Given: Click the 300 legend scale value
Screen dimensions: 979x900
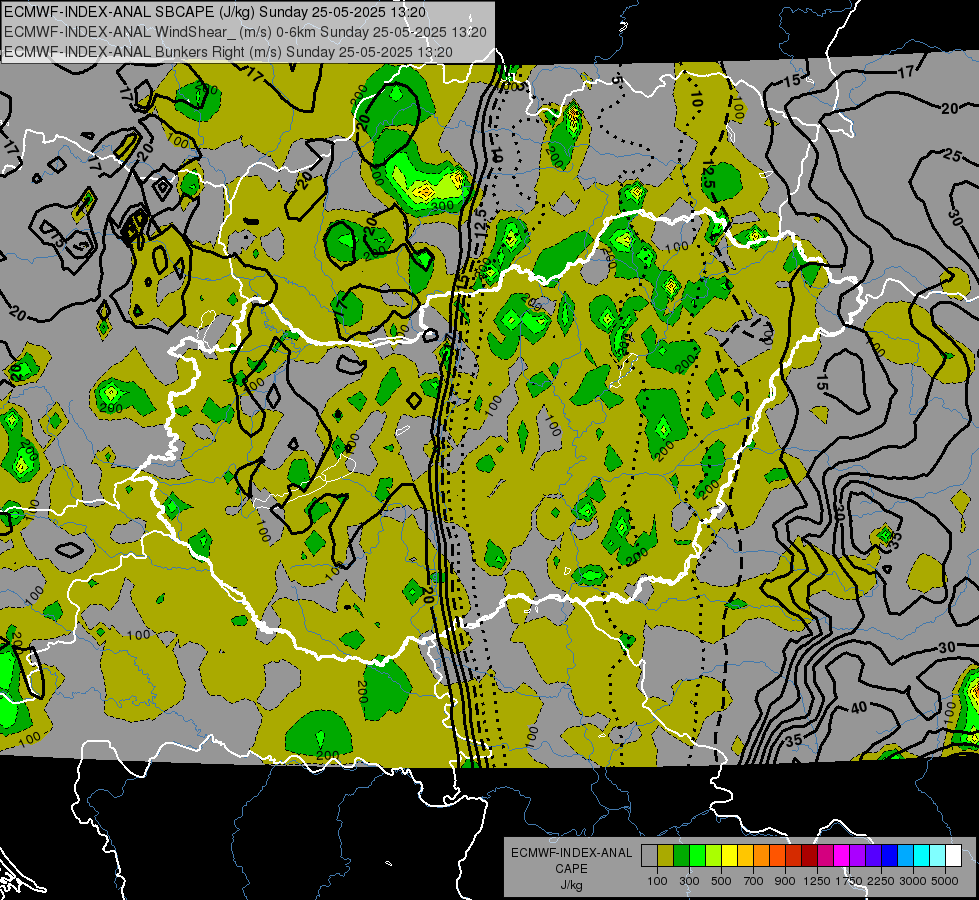Looking at the screenshot, I should (689, 881).
